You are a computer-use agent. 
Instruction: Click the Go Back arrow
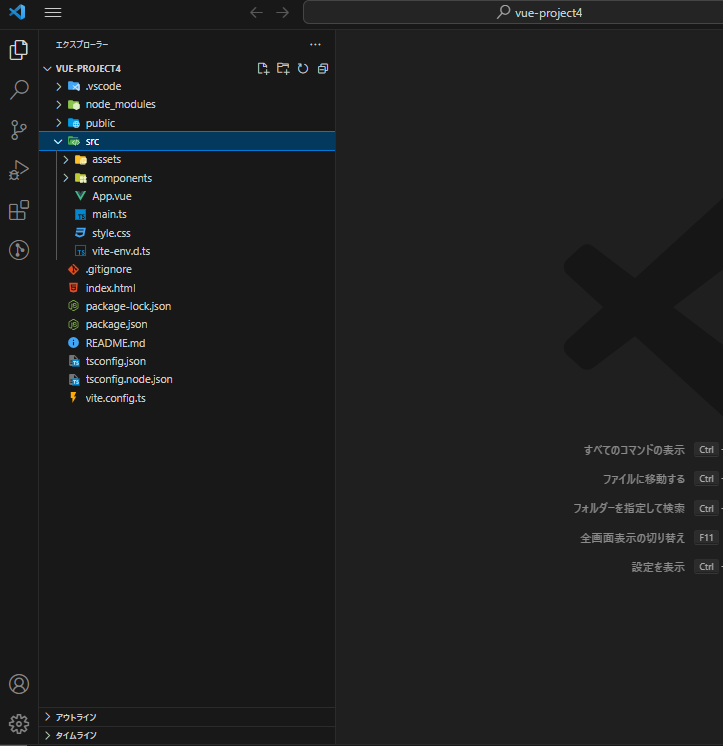click(256, 12)
